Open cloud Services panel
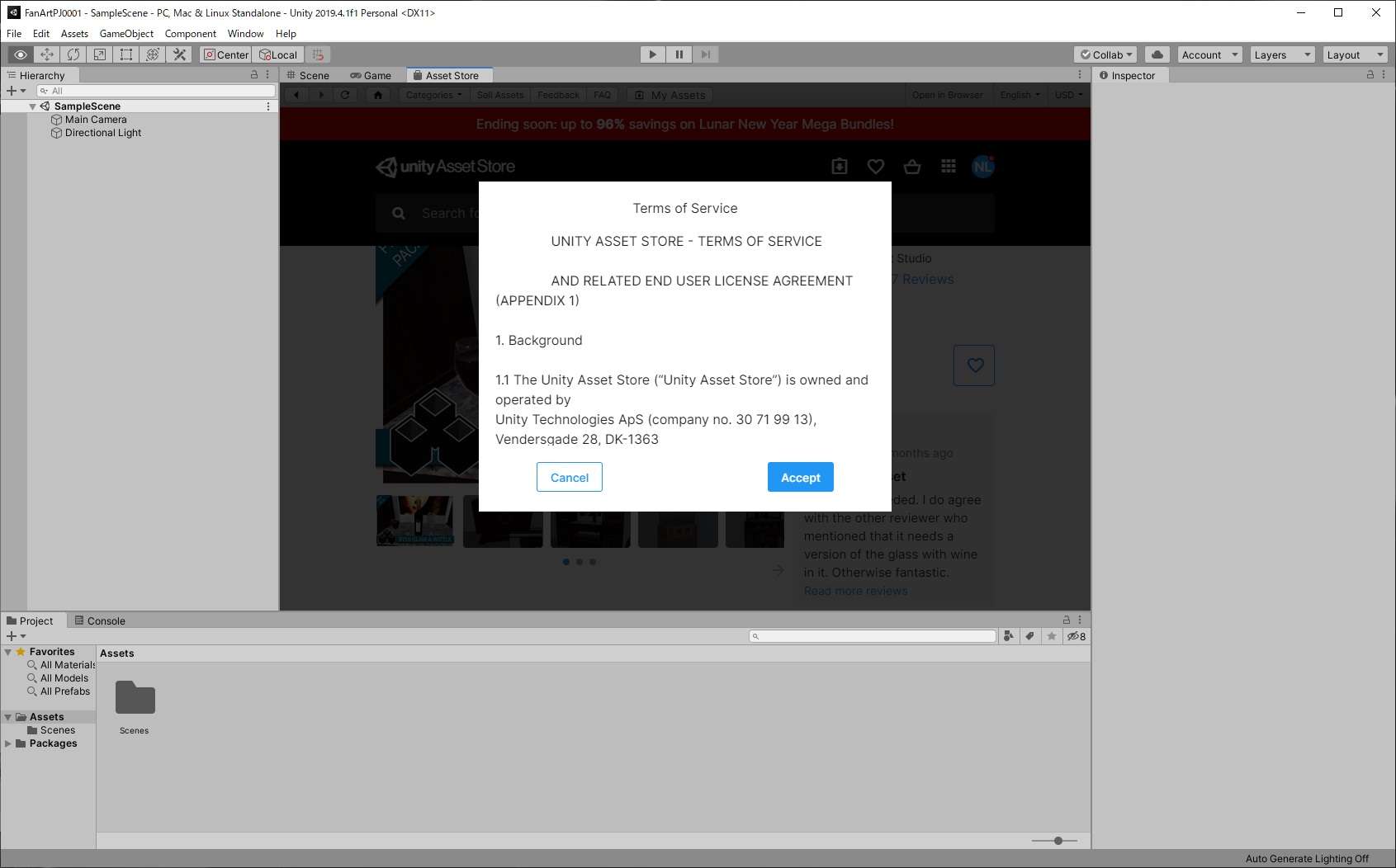Viewport: 1396px width, 868px height. [1157, 54]
